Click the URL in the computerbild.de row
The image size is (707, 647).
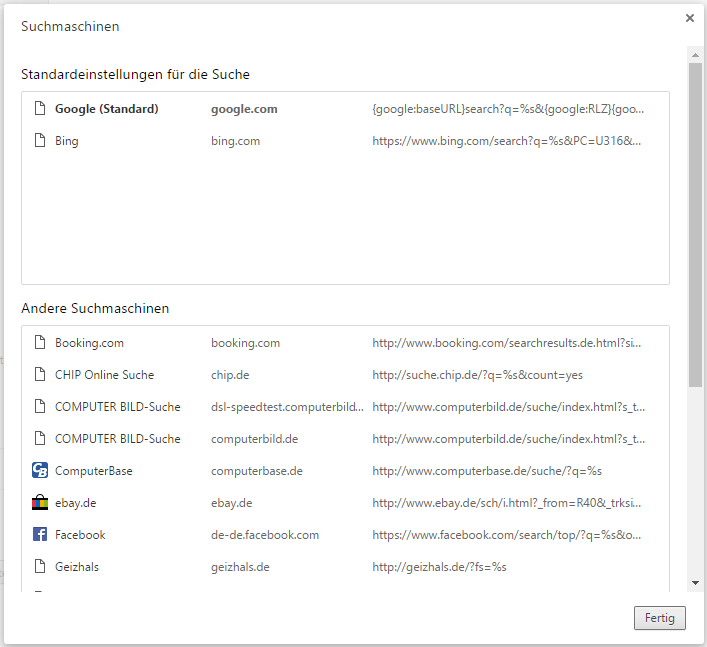[509, 439]
